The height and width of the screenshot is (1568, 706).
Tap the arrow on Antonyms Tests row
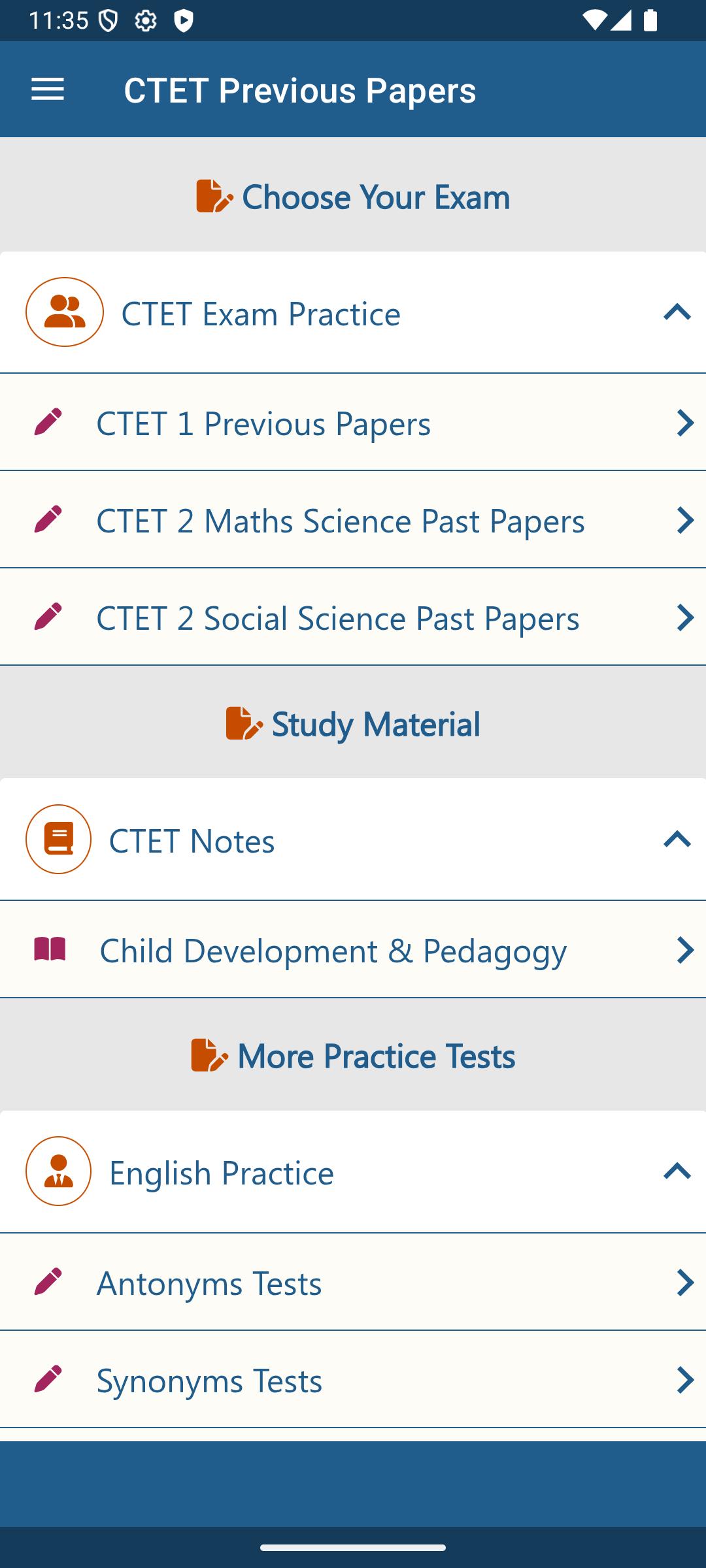[x=684, y=1282]
